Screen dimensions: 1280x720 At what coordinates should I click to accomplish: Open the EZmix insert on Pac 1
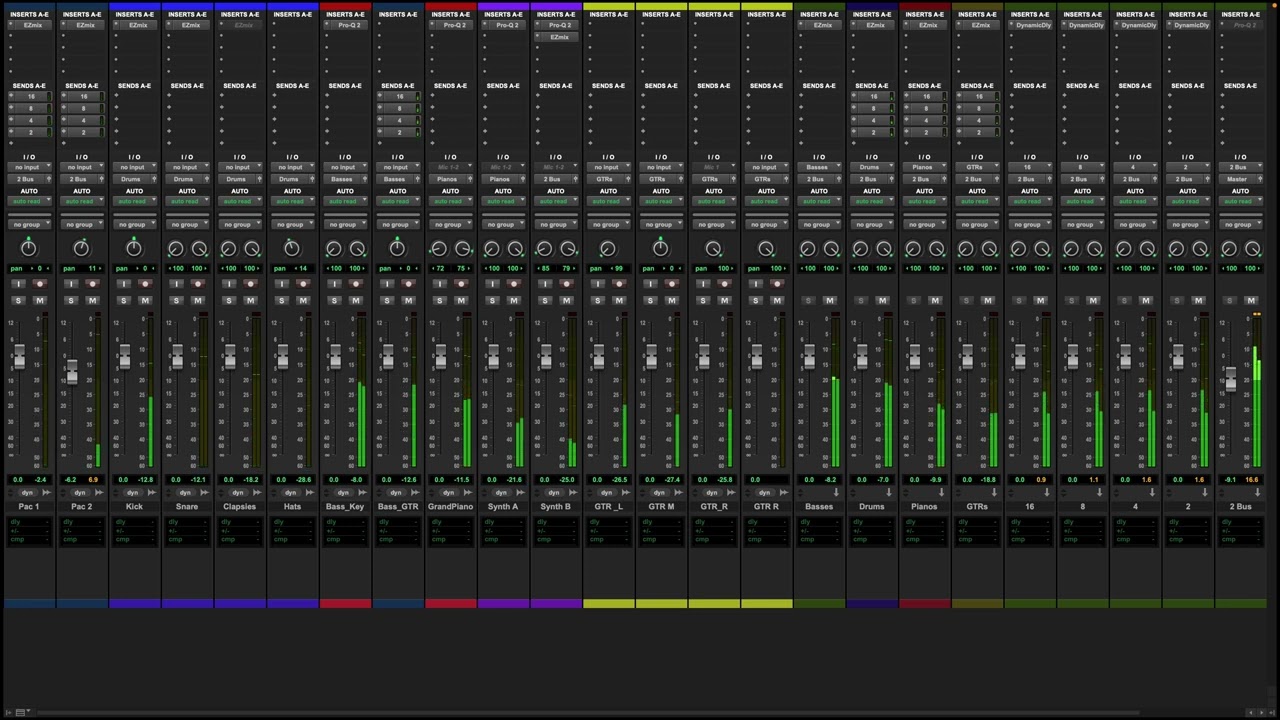33,25
